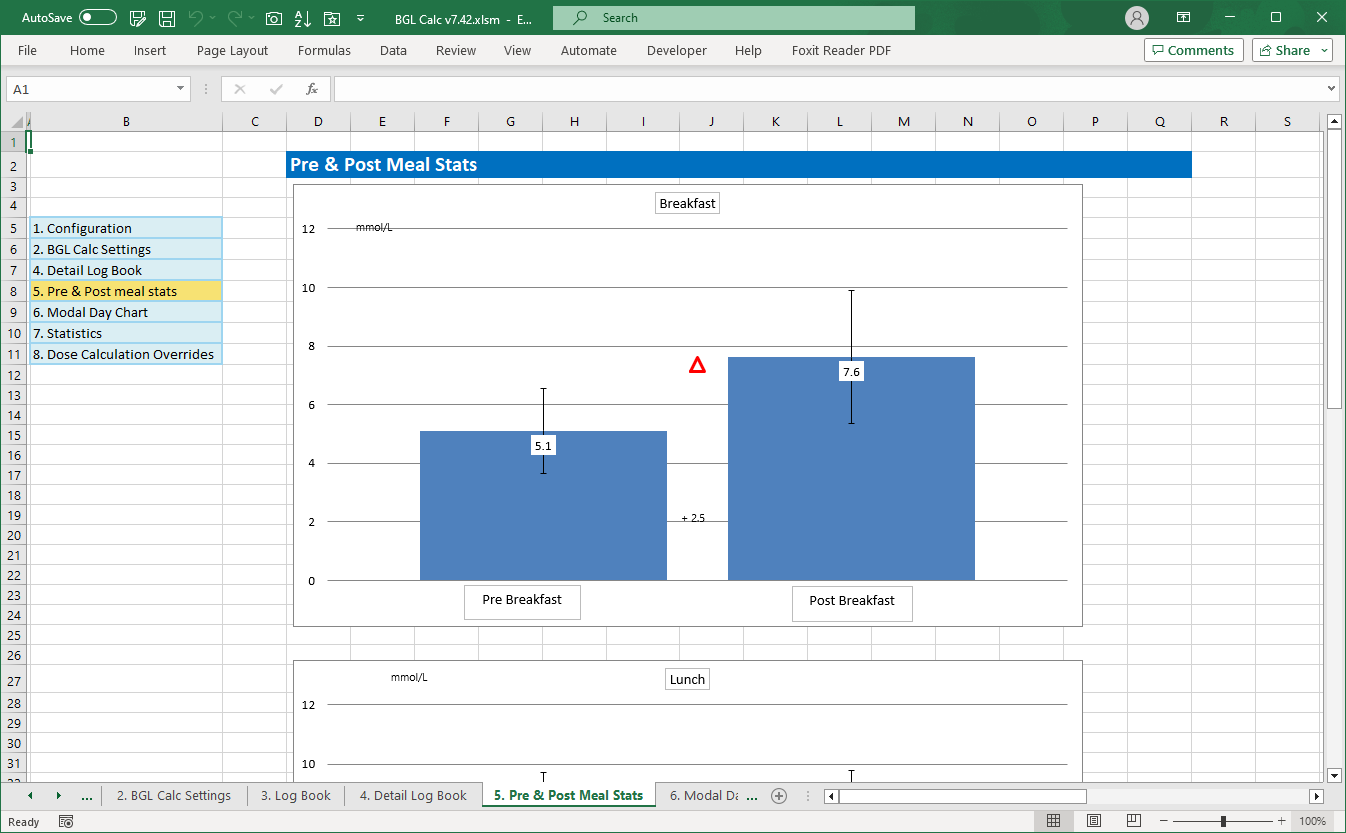Image resolution: width=1346 pixels, height=833 pixels.
Task: Open the Review ribbon tab
Action: pyautogui.click(x=456, y=50)
